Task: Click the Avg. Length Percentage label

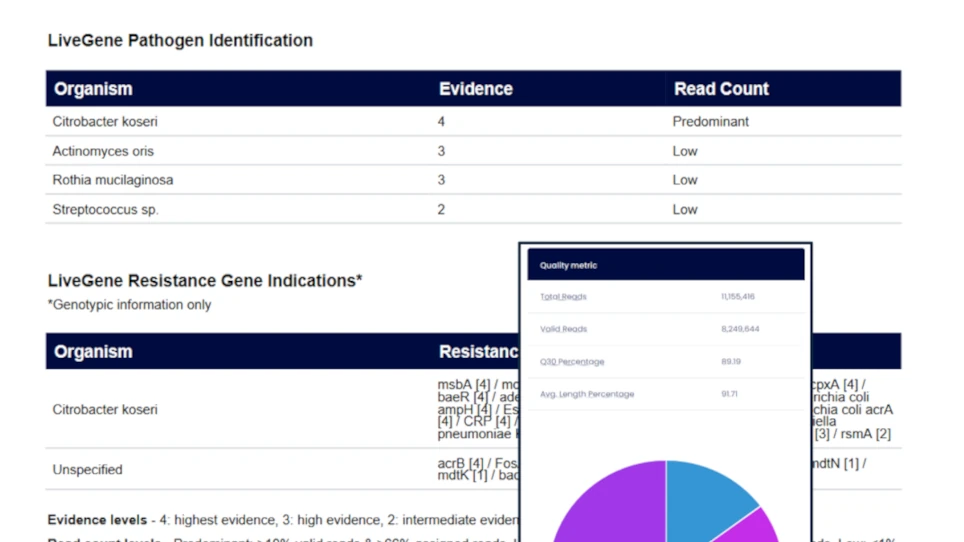Action: coord(587,394)
